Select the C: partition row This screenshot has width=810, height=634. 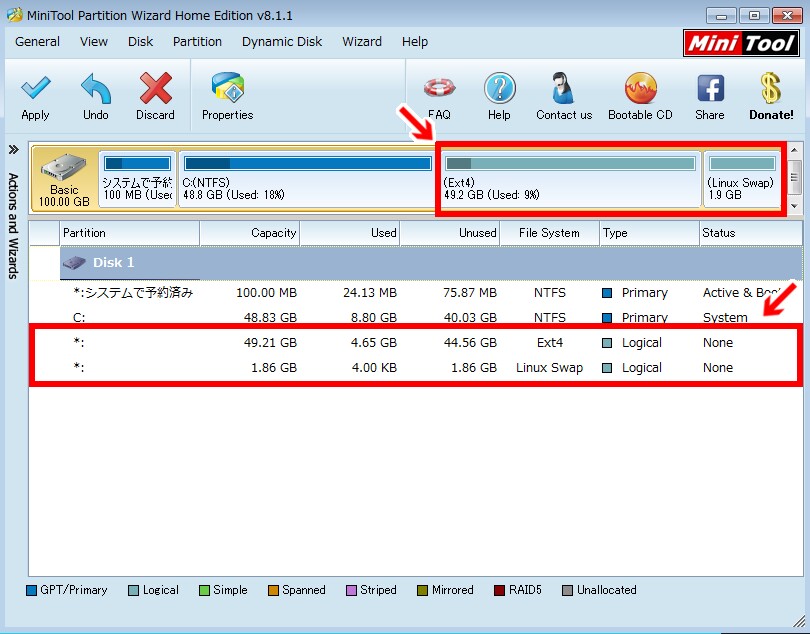(x=416, y=318)
